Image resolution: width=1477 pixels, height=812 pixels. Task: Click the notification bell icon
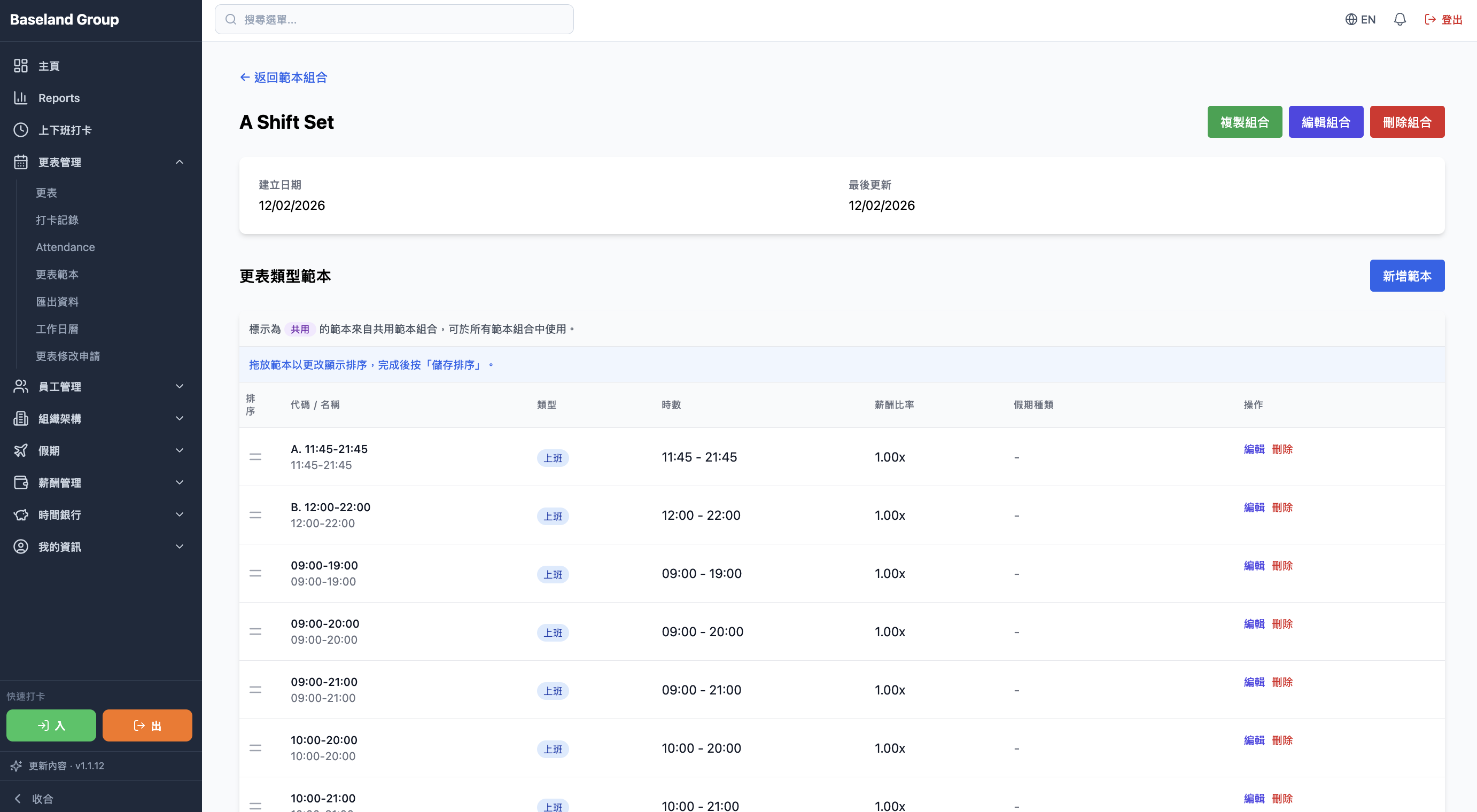1400,19
